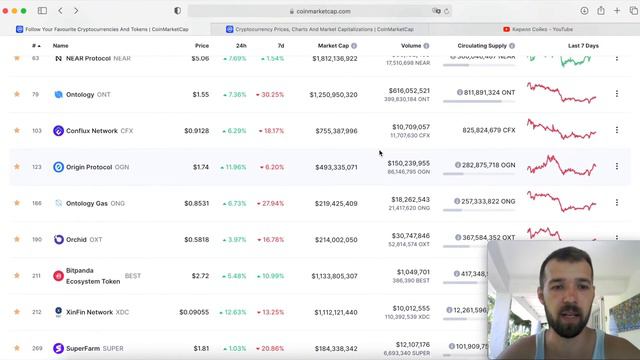Click the Orchid coin logo
640x360 pixels.
tap(58, 240)
